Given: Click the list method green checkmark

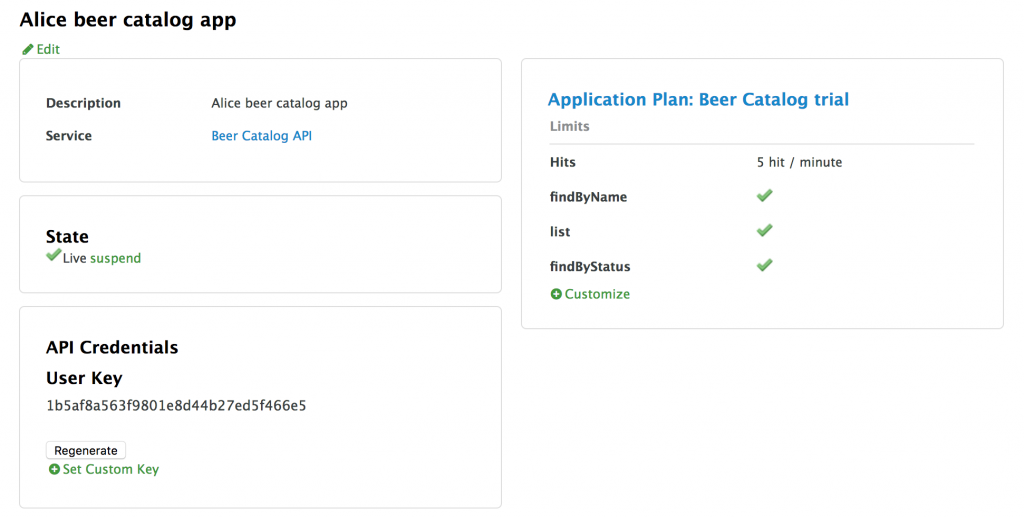Looking at the screenshot, I should [x=764, y=231].
